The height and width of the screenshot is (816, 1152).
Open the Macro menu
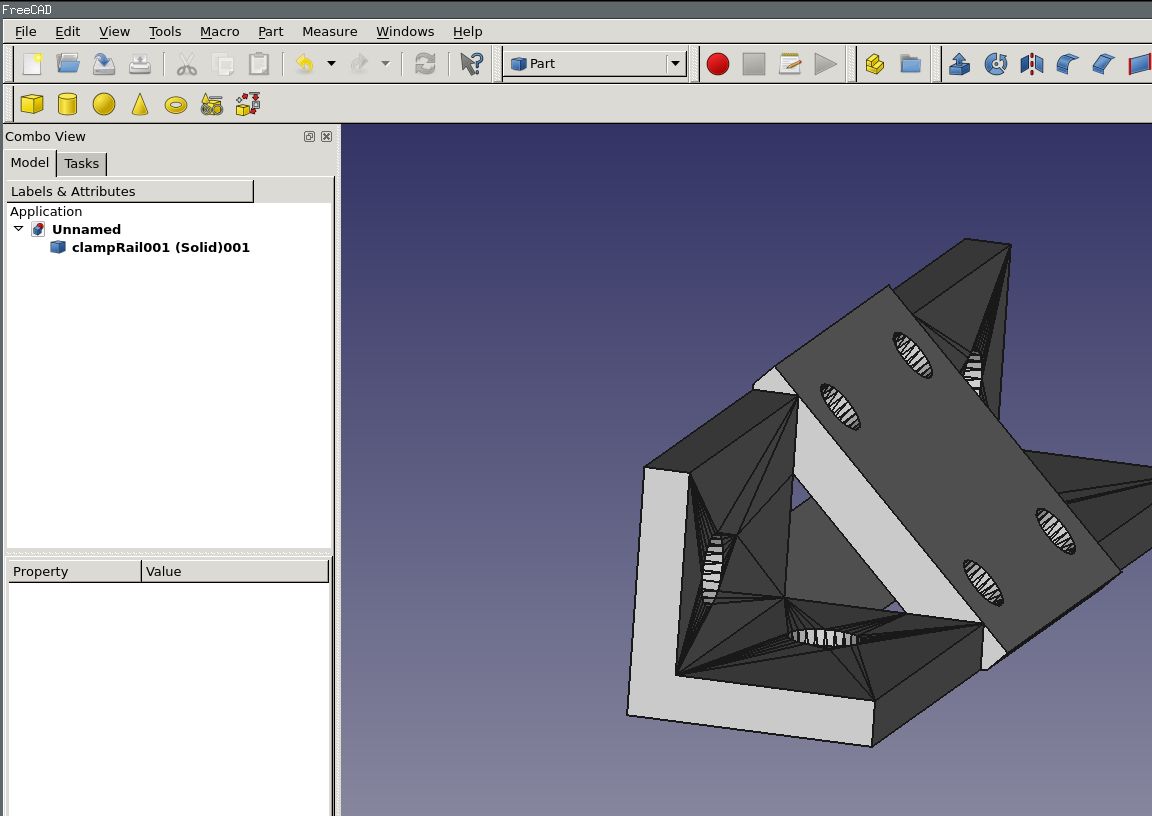(x=219, y=31)
